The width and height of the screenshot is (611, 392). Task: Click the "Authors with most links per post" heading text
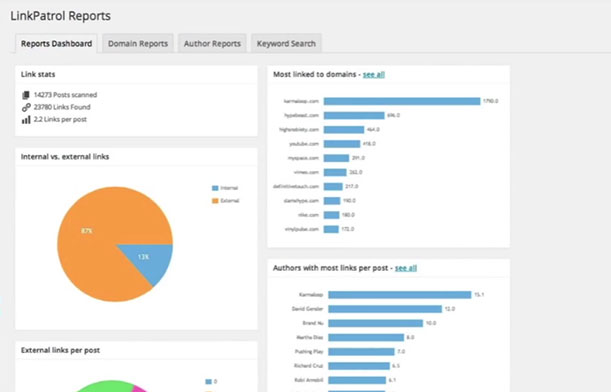[x=330, y=268]
